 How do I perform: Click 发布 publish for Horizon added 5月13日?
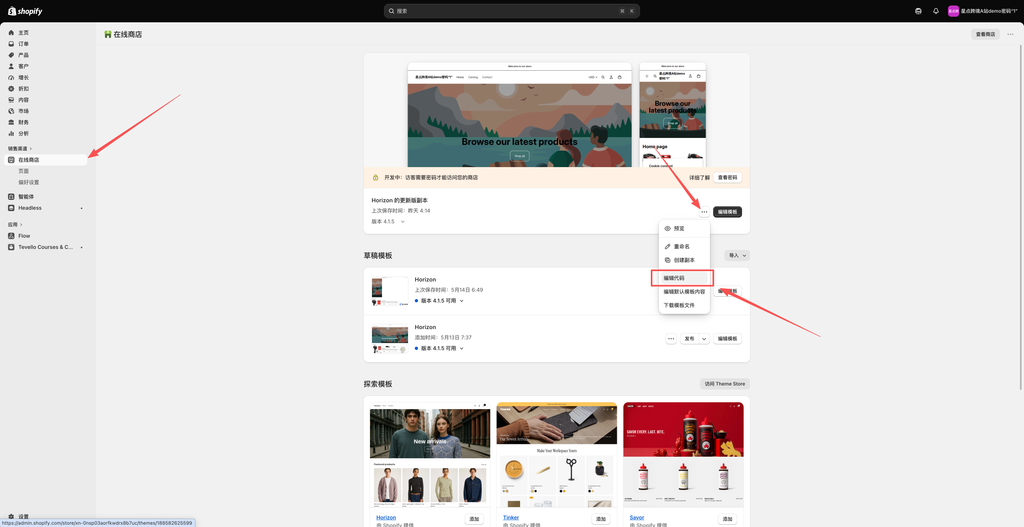coord(690,339)
